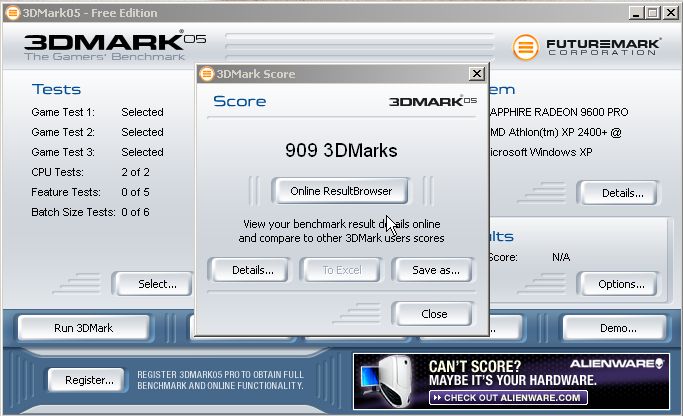This screenshot has height=416, width=683.
Task: Click the Feature Tests '0 of 5' value
Action: click(x=135, y=192)
